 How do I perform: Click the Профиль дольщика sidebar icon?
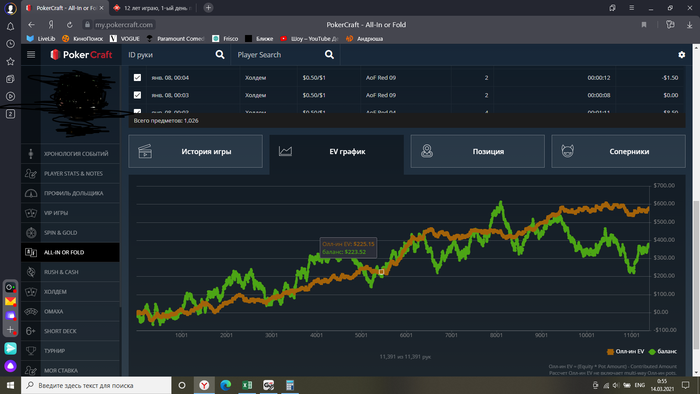click(31, 193)
